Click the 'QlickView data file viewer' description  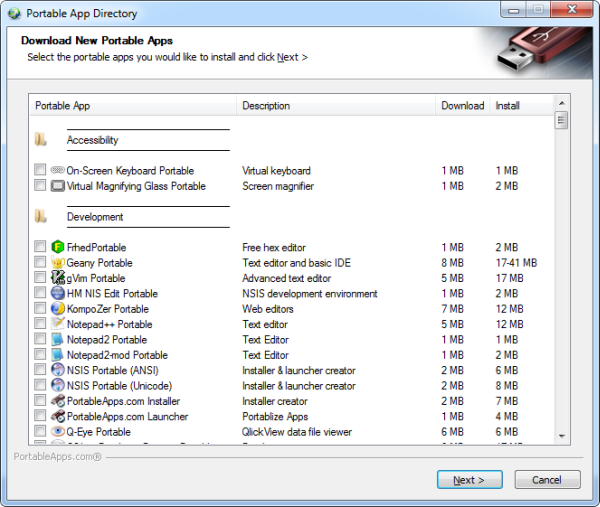pos(297,432)
